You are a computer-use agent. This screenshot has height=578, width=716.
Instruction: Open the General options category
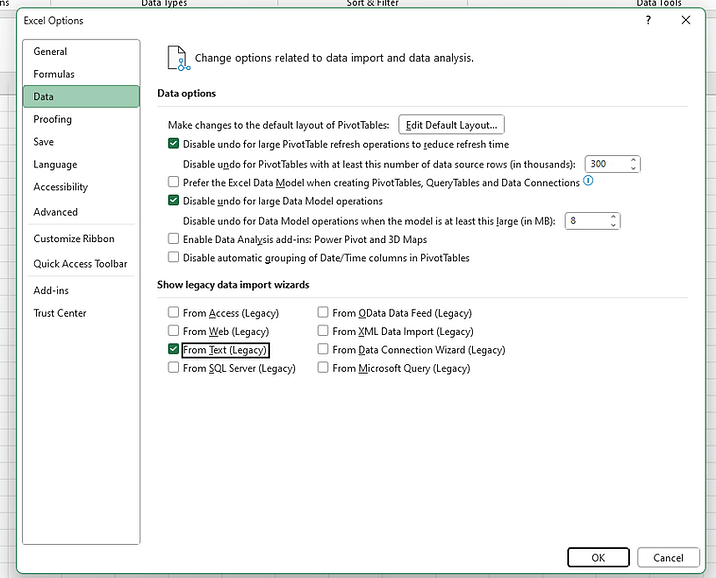click(81, 52)
